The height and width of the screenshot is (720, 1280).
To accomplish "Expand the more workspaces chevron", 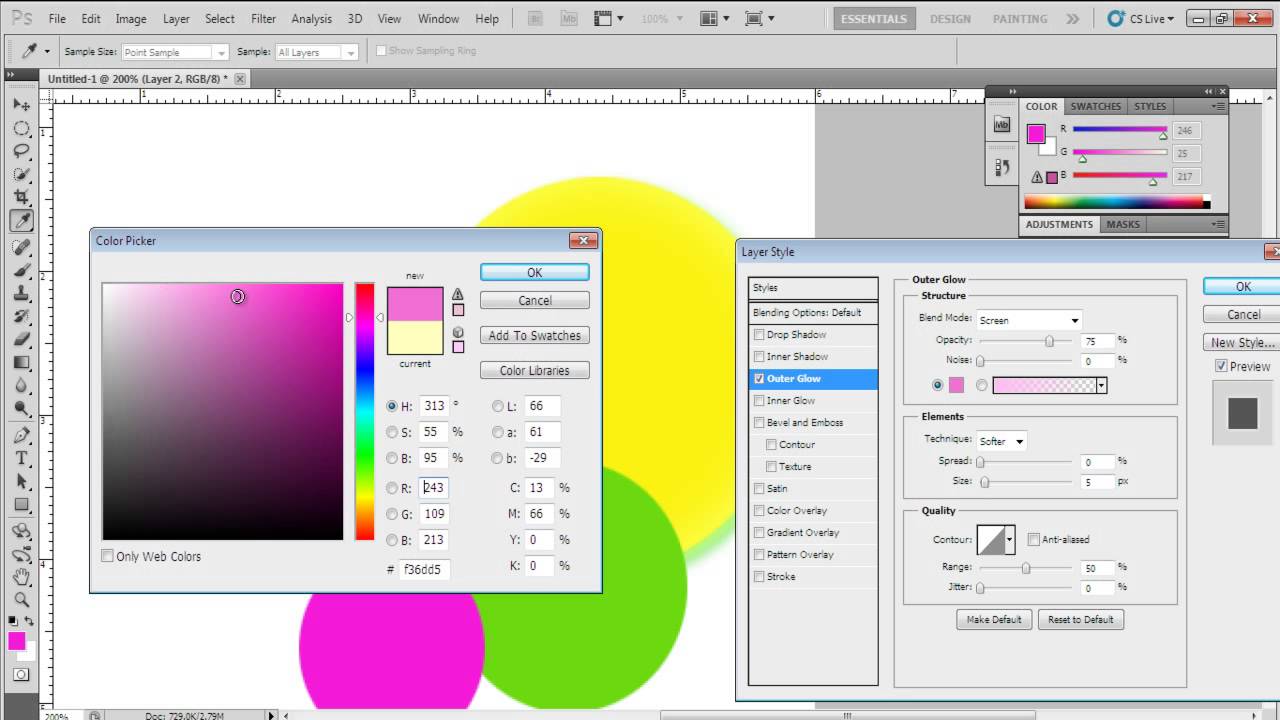I will pyautogui.click(x=1072, y=18).
